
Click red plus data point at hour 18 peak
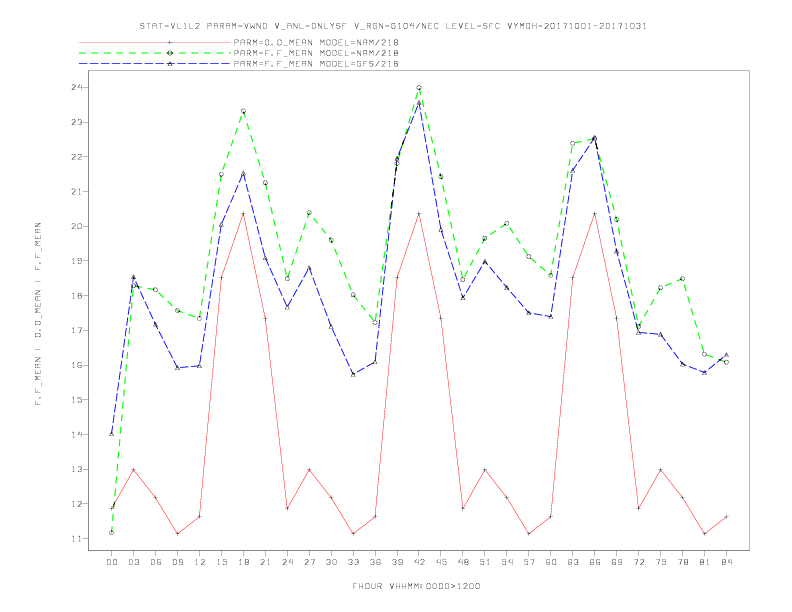[x=243, y=214]
